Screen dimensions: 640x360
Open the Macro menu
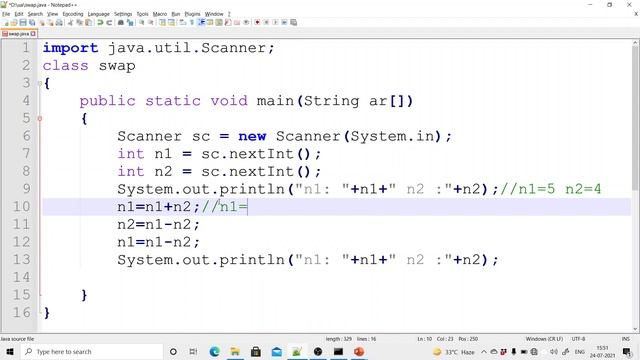point(160,14)
